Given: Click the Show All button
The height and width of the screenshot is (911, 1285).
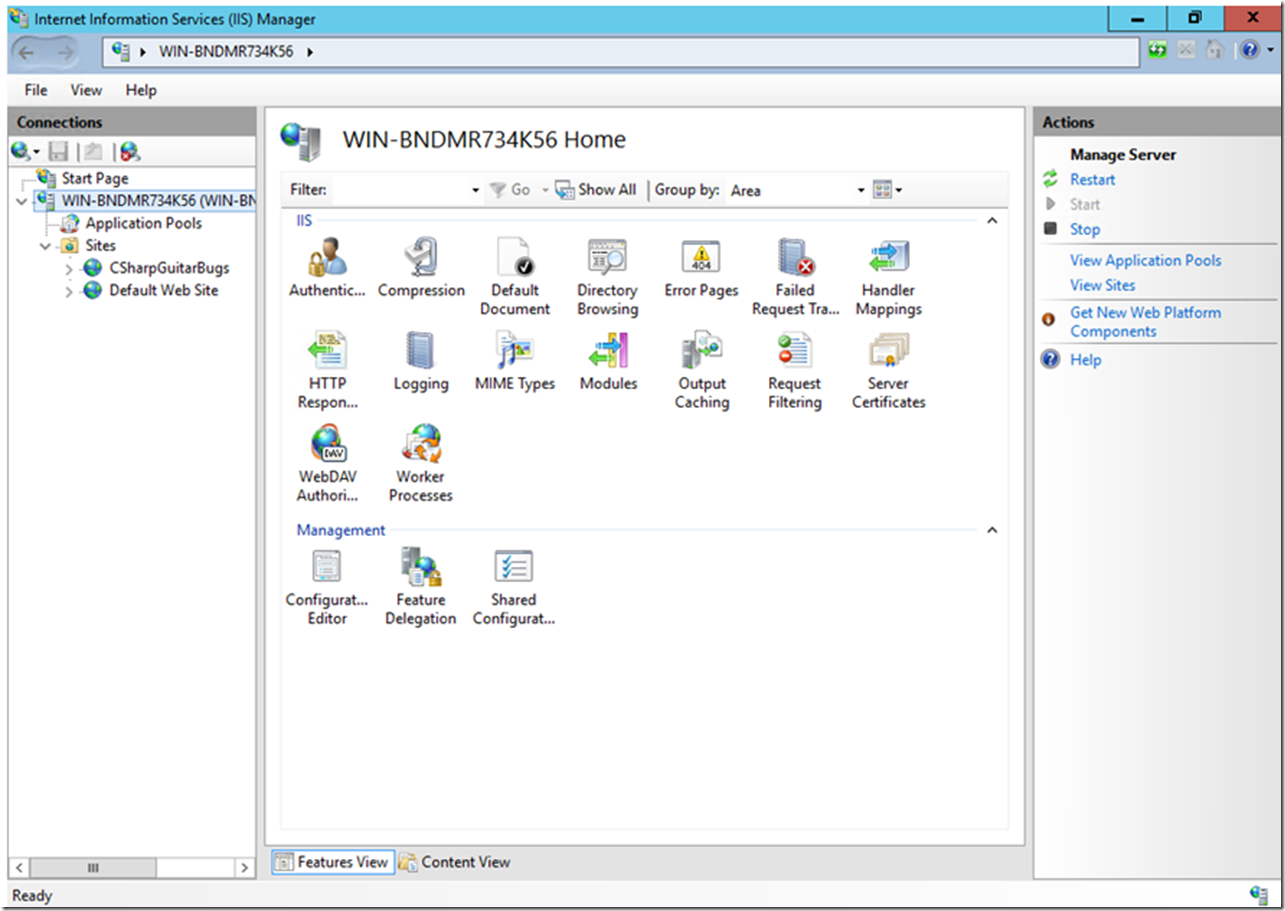Looking at the screenshot, I should (596, 189).
